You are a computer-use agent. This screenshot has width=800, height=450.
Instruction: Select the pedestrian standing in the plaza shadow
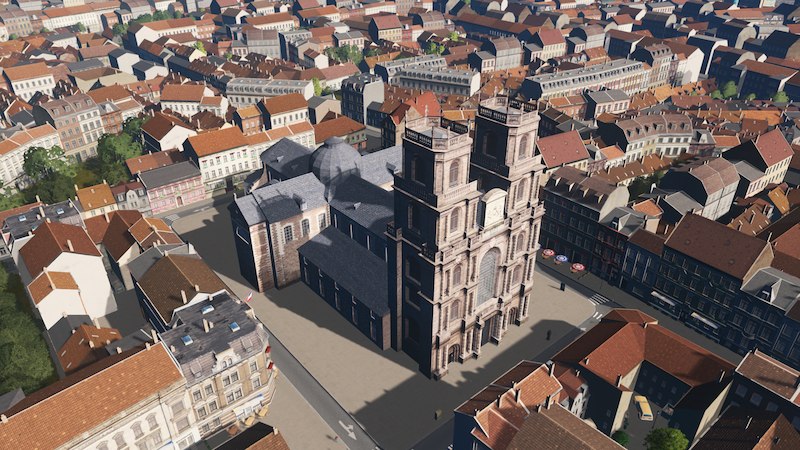(436, 412)
